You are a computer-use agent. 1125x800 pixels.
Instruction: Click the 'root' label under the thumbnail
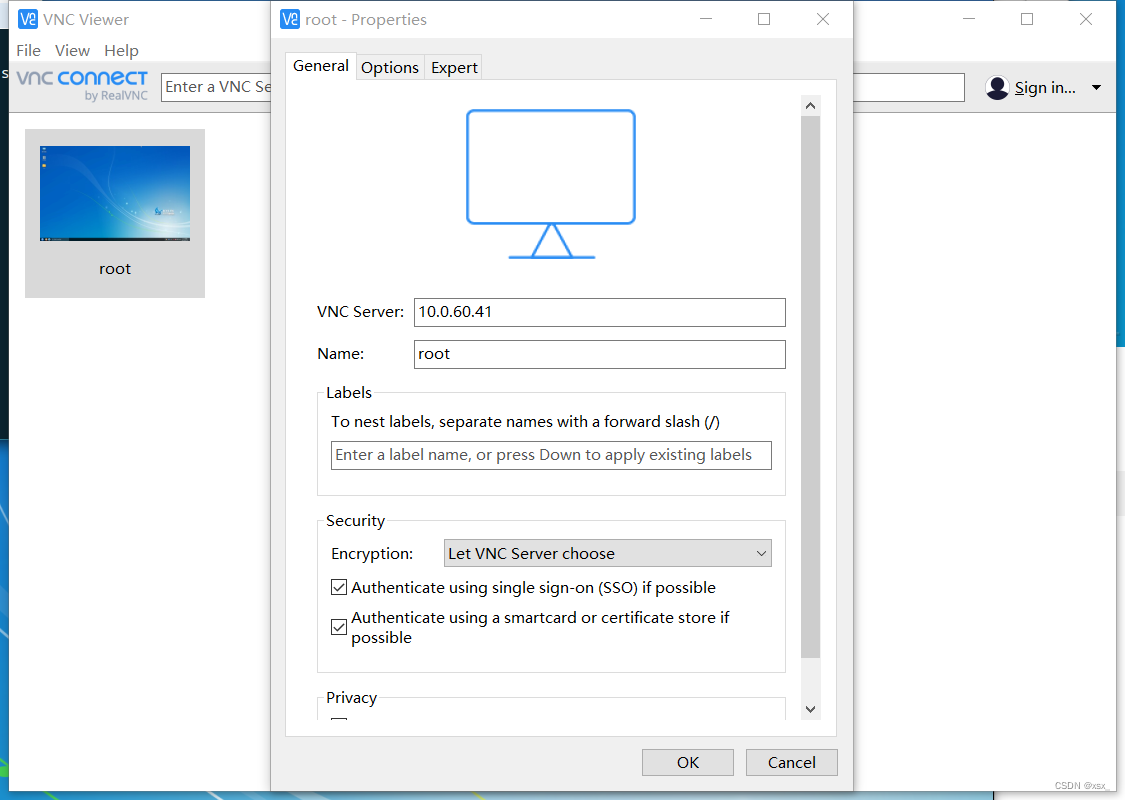(115, 269)
